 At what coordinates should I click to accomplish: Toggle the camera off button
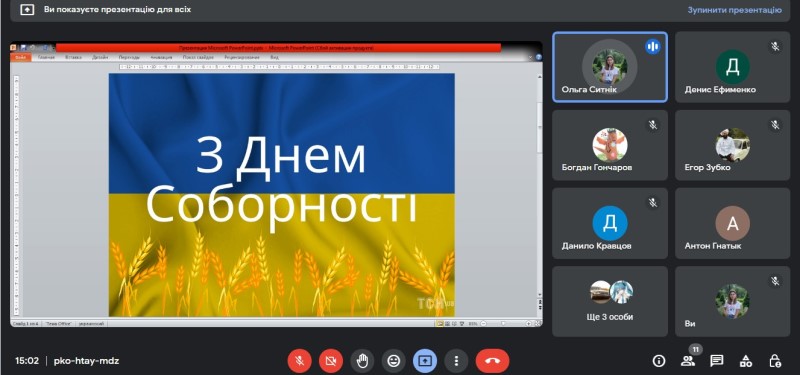pos(331,361)
